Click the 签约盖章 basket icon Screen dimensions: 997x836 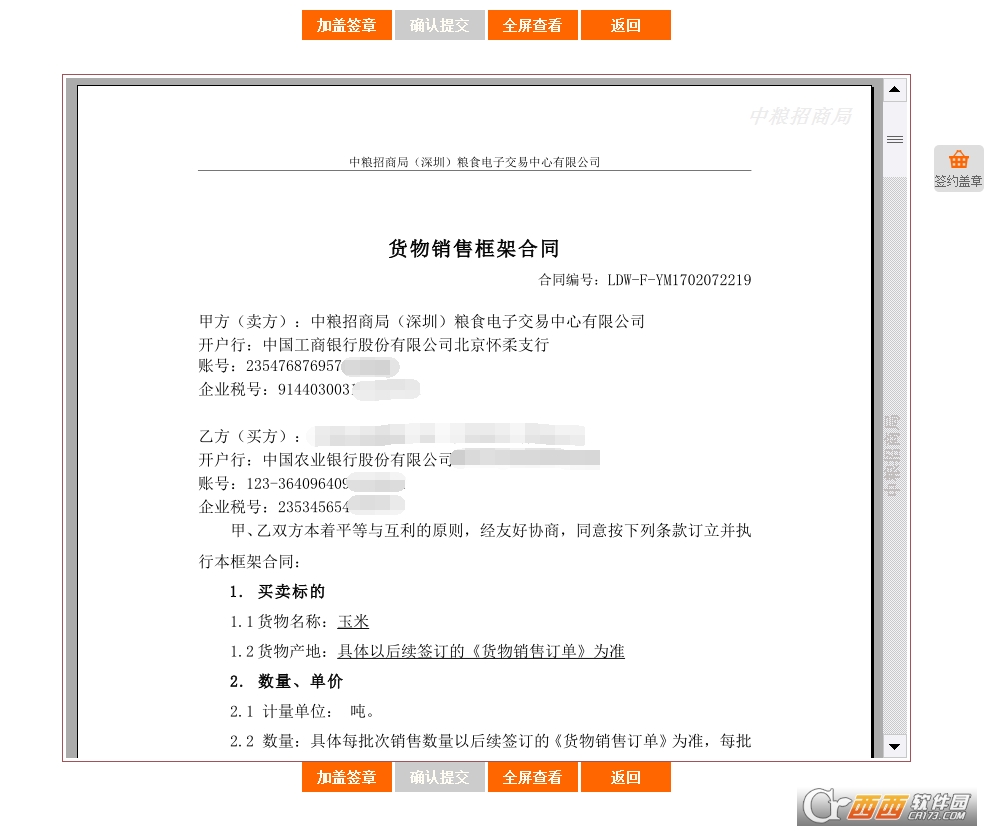[958, 168]
